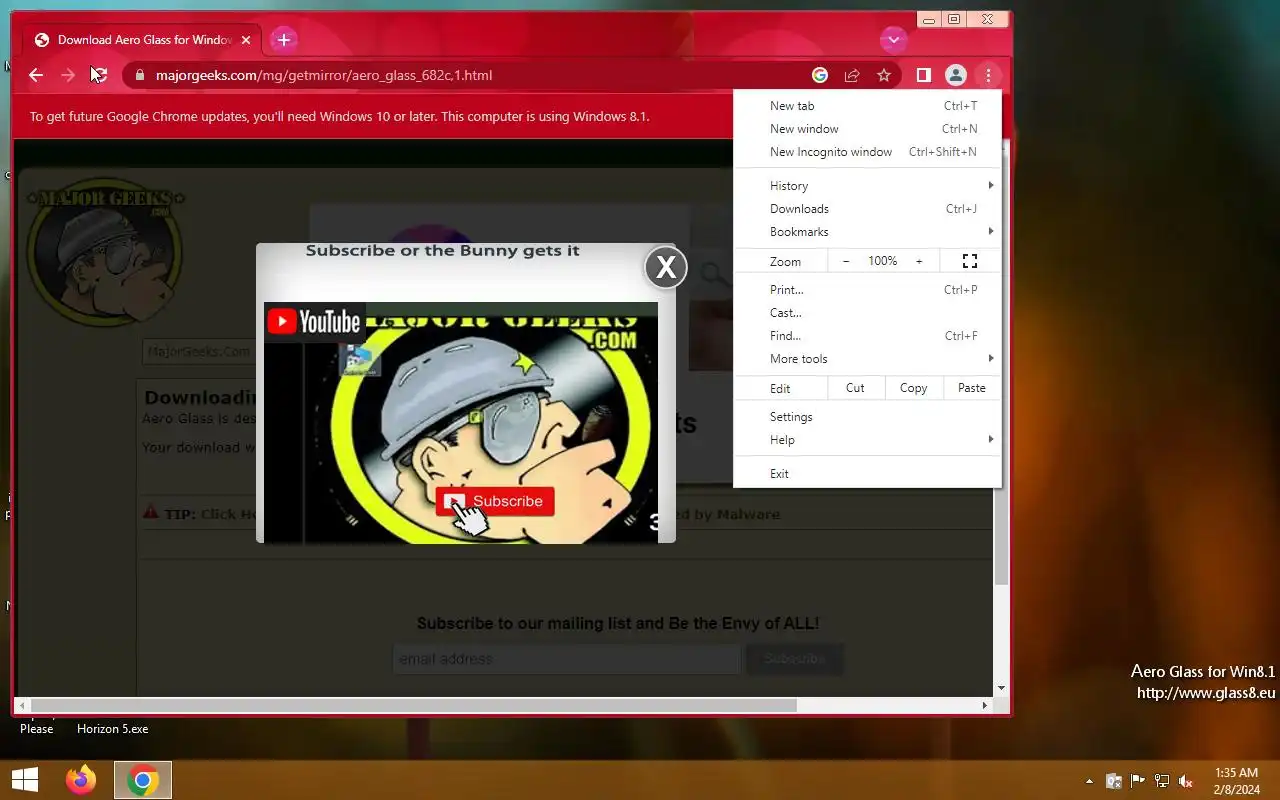Open Settings from the Chrome menu
Image resolution: width=1280 pixels, height=800 pixels.
[867, 417]
